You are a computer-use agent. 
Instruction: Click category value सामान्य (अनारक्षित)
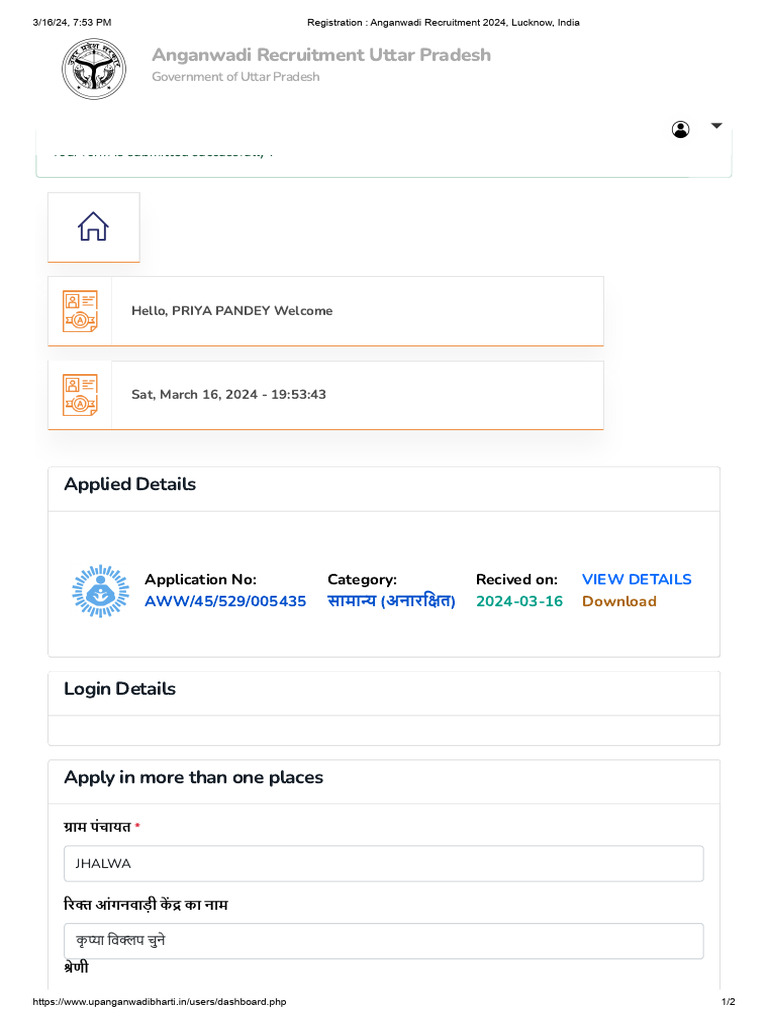click(x=391, y=601)
